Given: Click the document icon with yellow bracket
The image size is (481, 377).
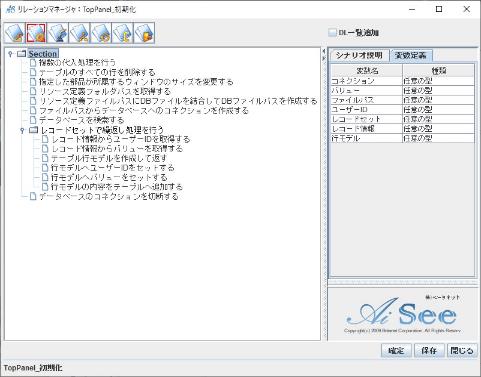Looking at the screenshot, I should [x=122, y=33].
